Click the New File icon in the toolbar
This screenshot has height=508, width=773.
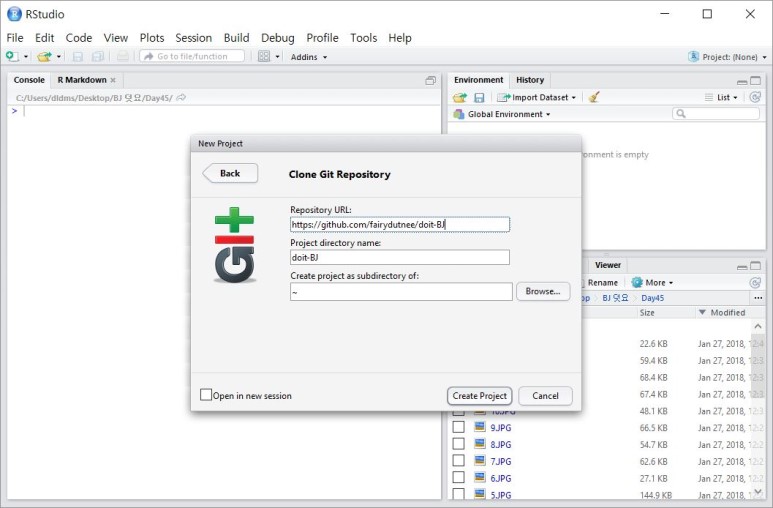coord(12,56)
